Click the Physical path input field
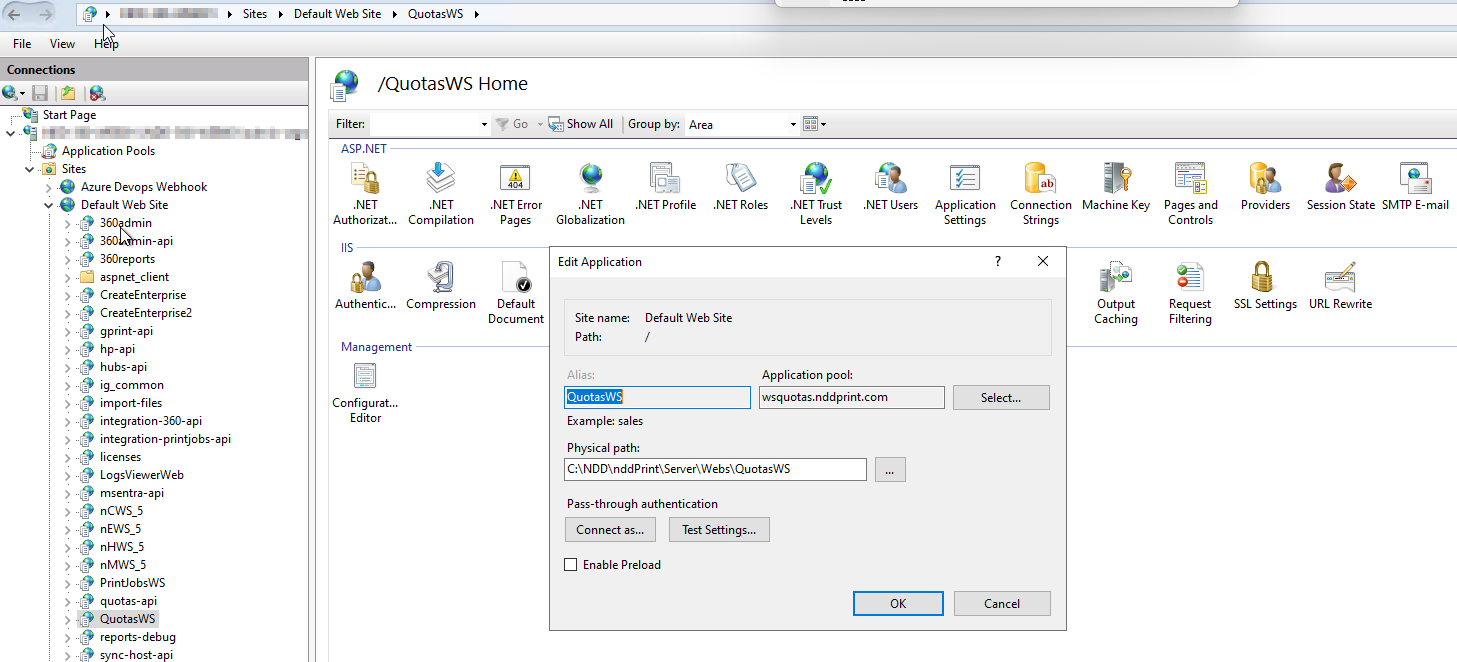1457x662 pixels. 714,469
